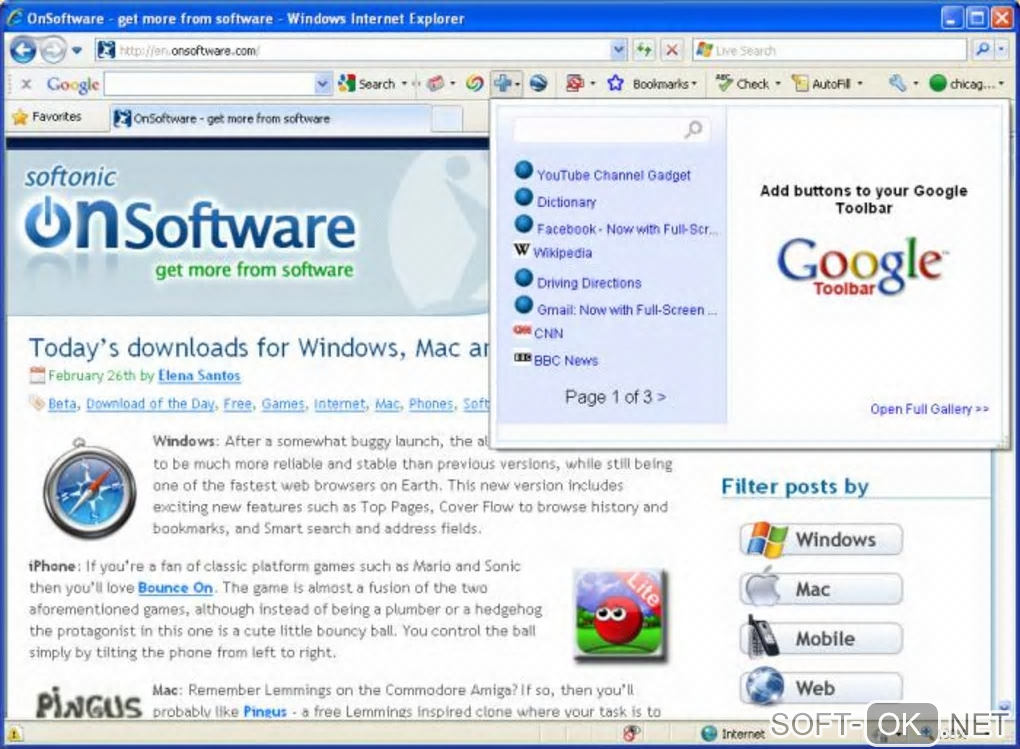Click the magnifier icon in gadget popup
This screenshot has width=1020, height=749.
(694, 129)
